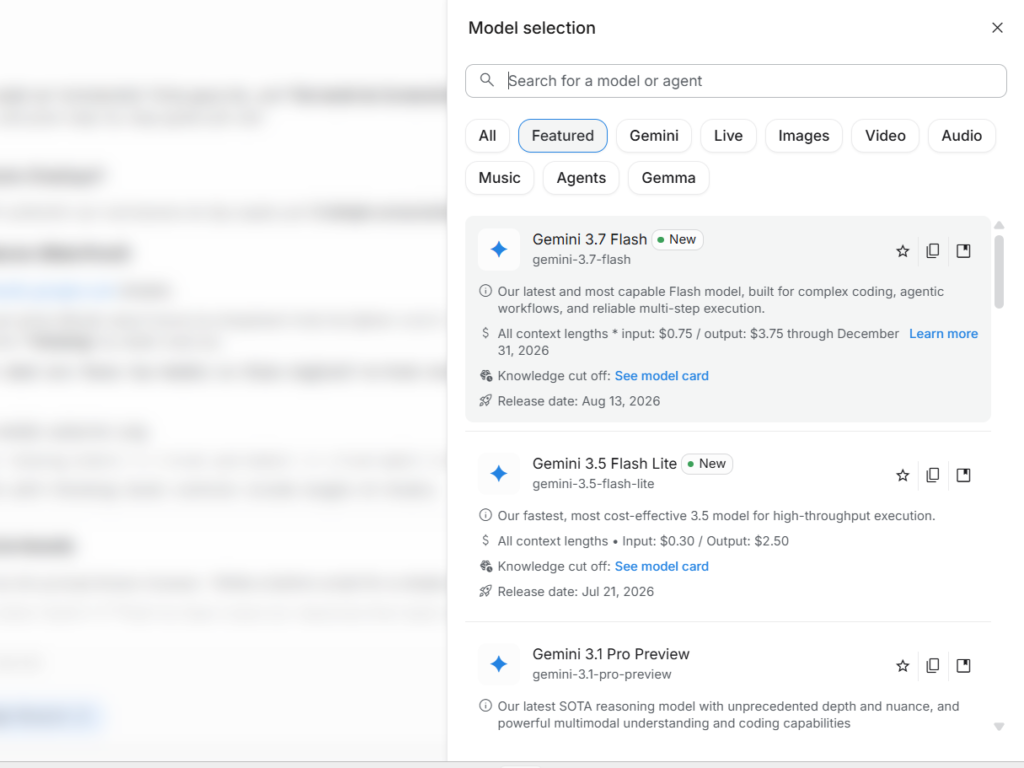The image size is (1024, 768).
Task: Select the Gemini 3.5 Flash Lite model title
Action: click(604, 464)
